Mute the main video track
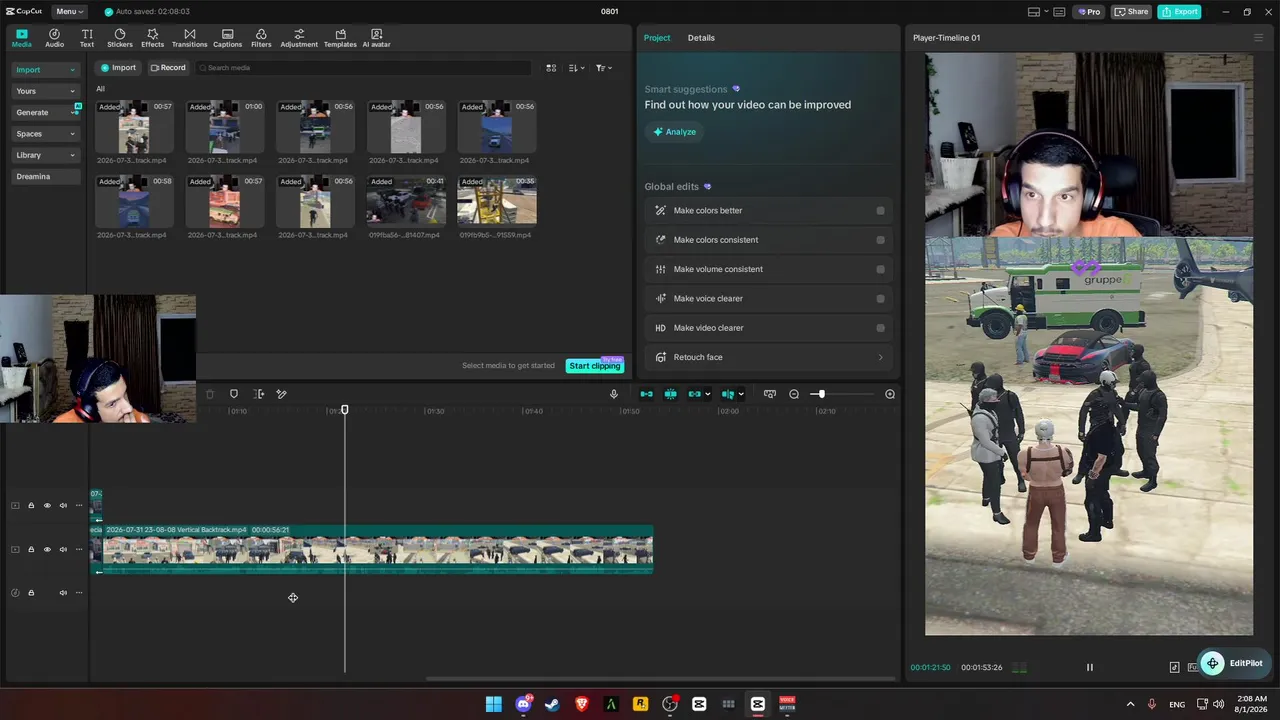The image size is (1280, 720). point(63,549)
